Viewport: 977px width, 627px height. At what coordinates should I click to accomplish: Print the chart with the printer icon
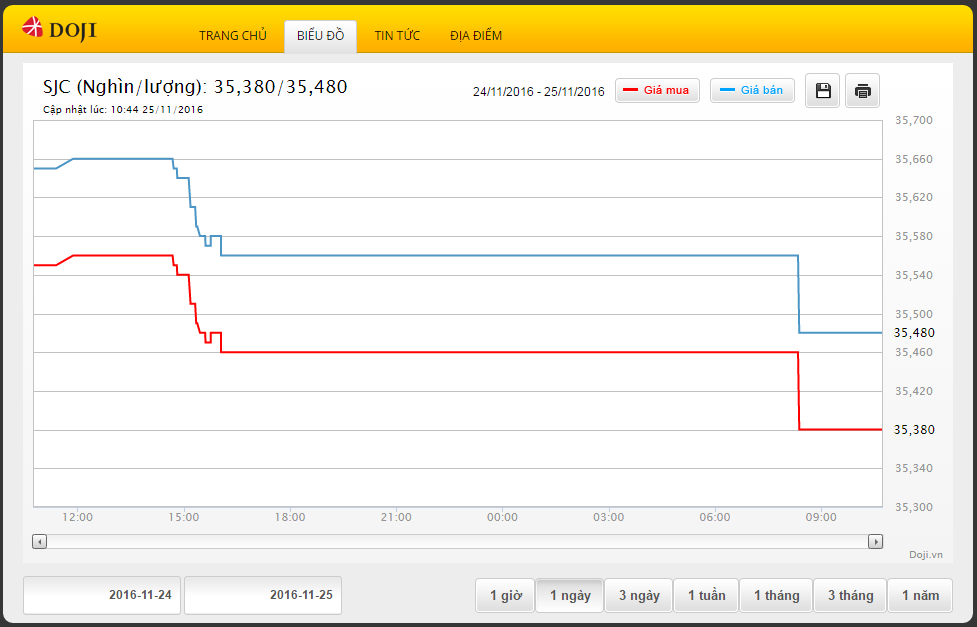click(862, 91)
